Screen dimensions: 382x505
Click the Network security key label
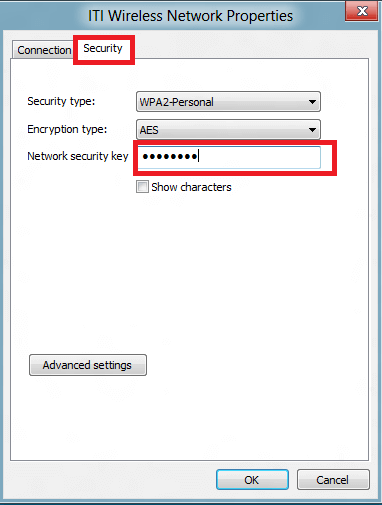point(78,156)
